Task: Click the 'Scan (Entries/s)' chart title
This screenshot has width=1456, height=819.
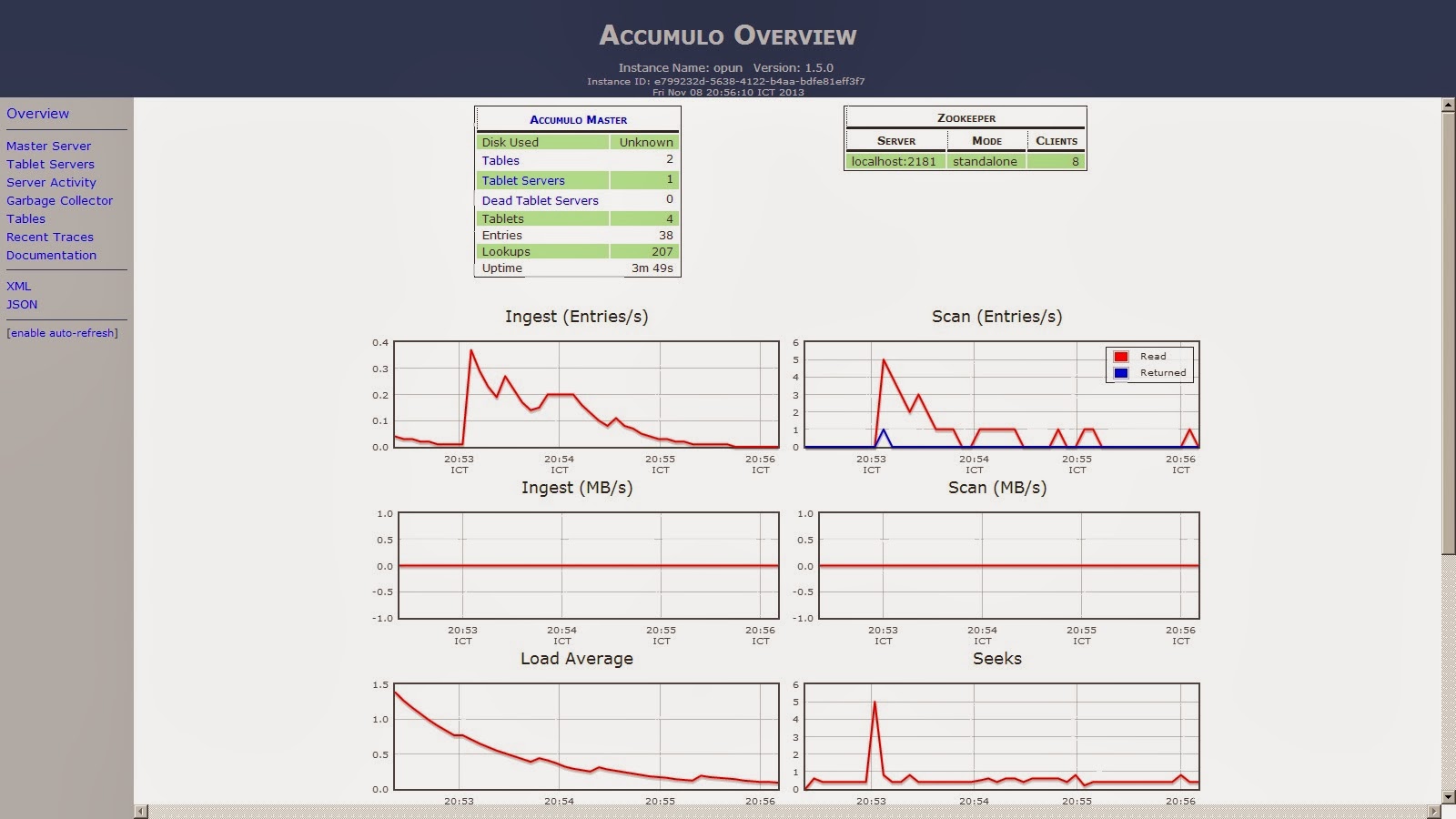Action: 996,317
